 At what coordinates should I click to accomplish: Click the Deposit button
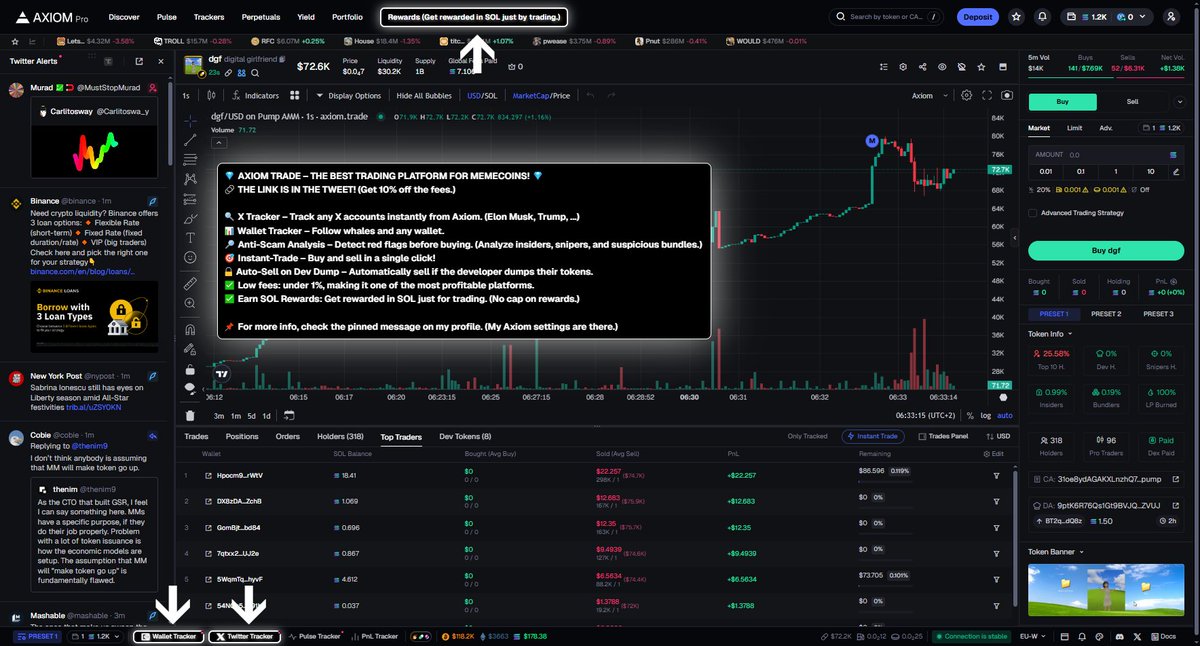[977, 17]
